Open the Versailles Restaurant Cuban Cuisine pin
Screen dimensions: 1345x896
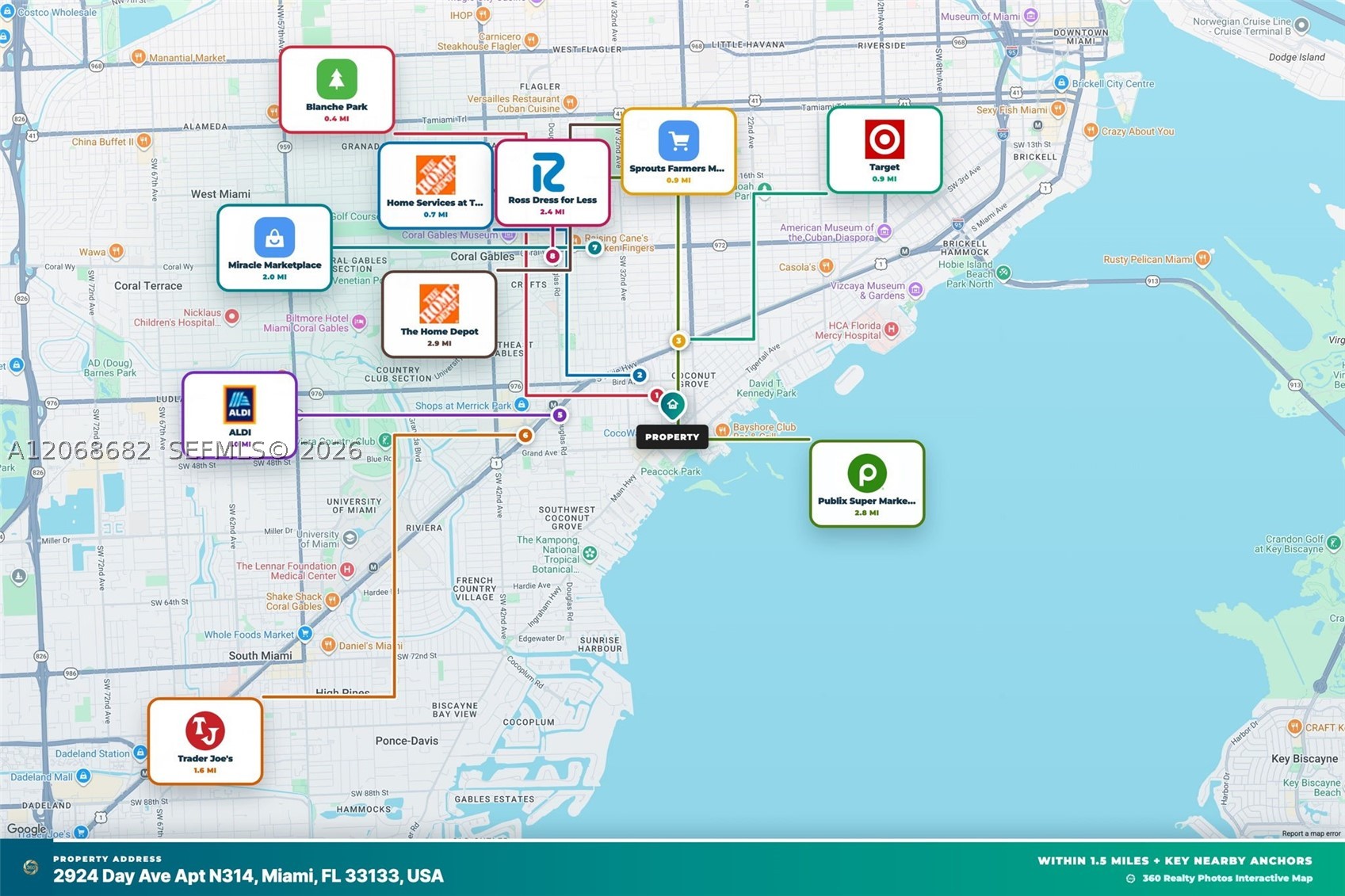[x=570, y=102]
